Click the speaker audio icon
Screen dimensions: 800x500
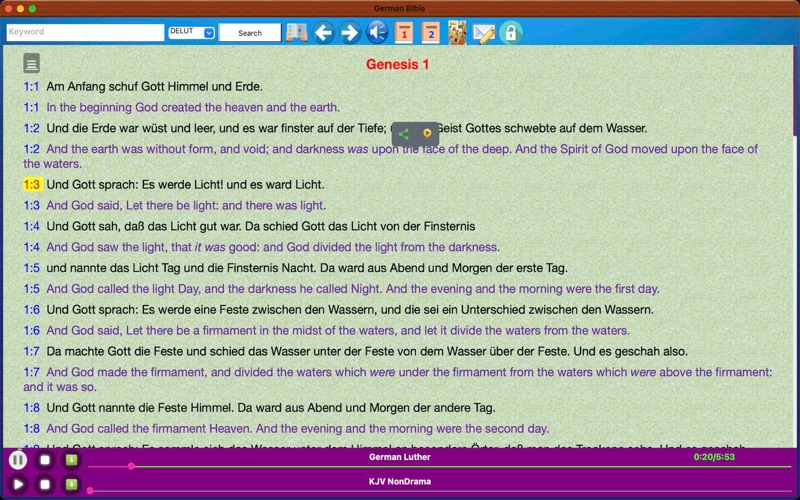point(377,33)
